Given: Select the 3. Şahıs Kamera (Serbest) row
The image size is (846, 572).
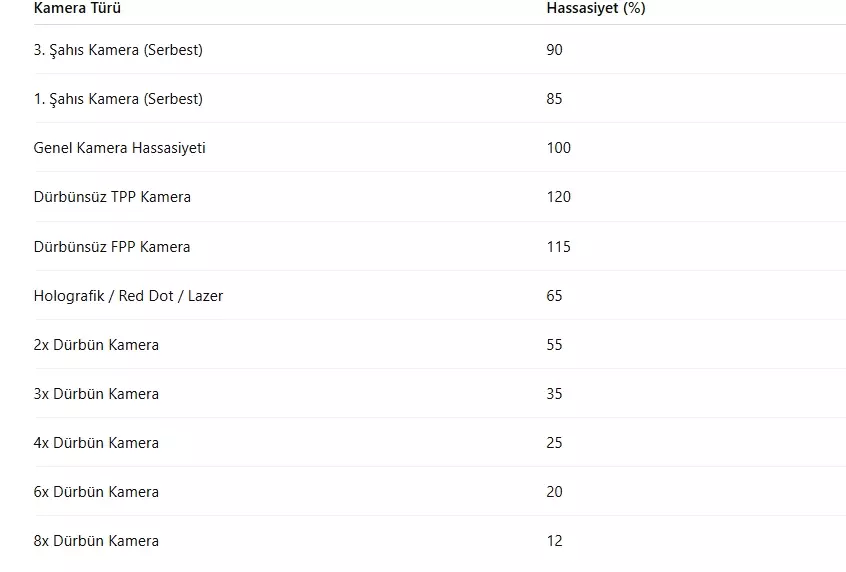Looking at the screenshot, I should point(118,50).
